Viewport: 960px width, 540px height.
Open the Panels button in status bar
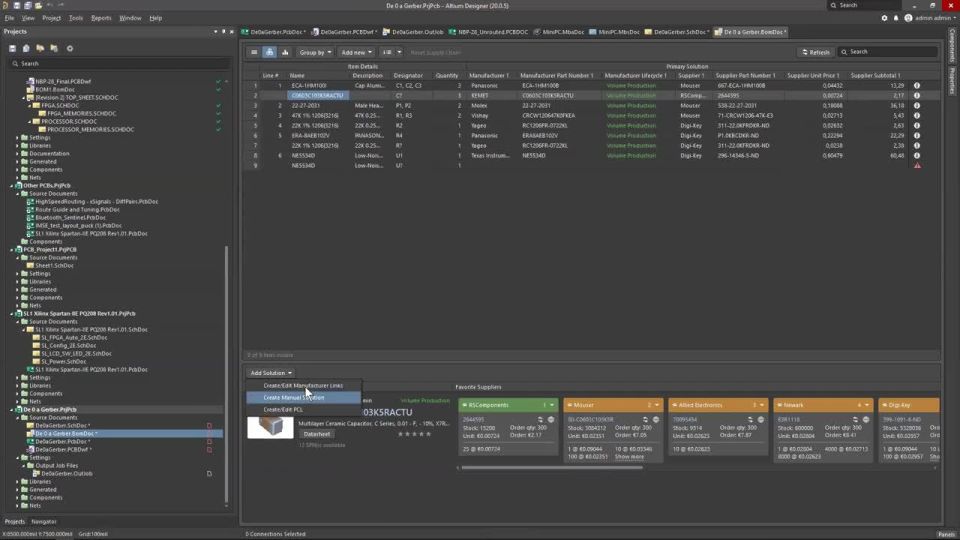[x=947, y=534]
